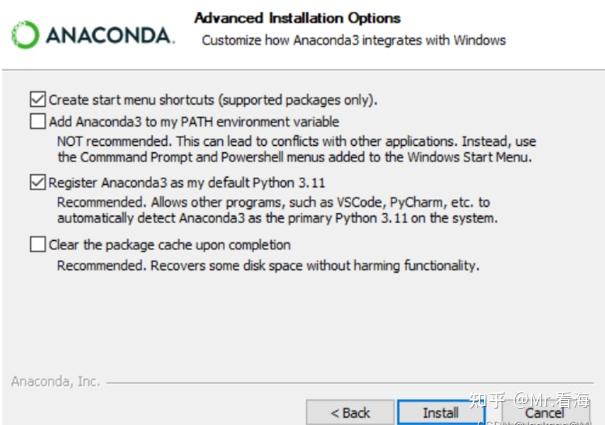Image resolution: width=605 pixels, height=425 pixels.
Task: Click the 'Anaconda, Inc.' branding text
Action: [55, 381]
